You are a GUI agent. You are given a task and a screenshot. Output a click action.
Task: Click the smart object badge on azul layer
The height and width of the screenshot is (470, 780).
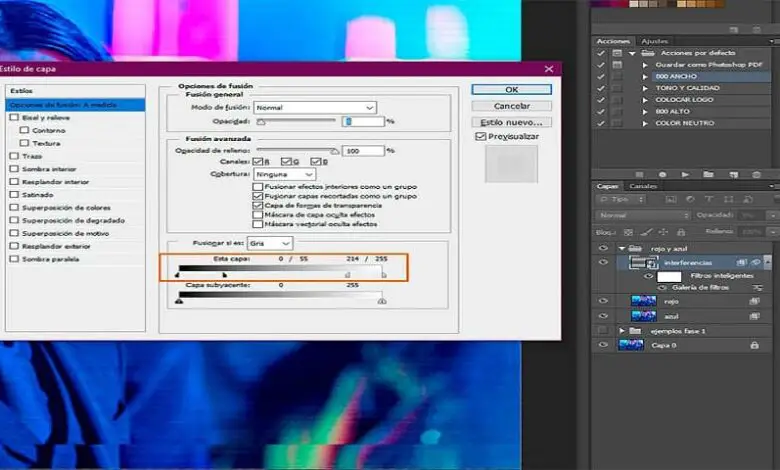[755, 316]
